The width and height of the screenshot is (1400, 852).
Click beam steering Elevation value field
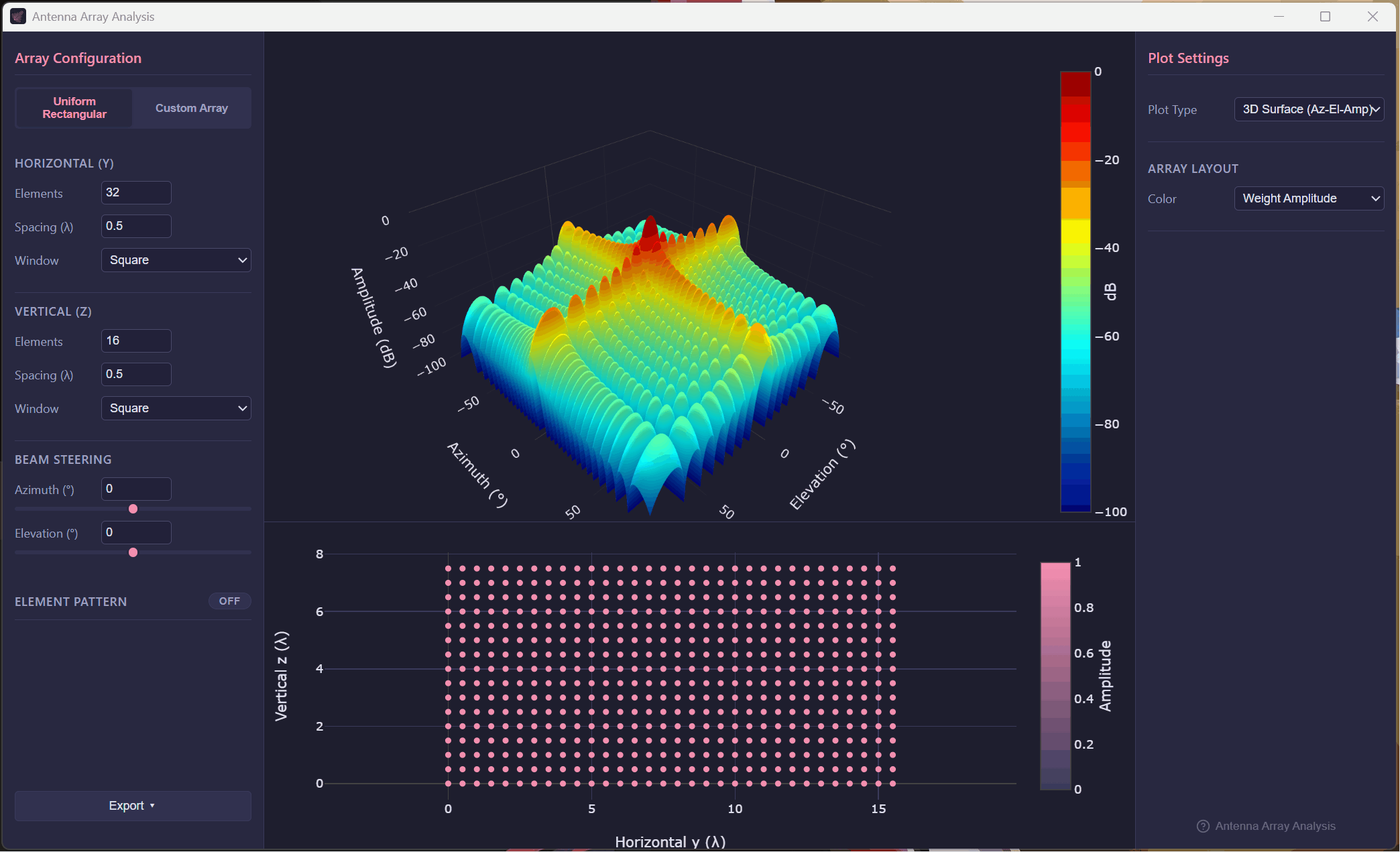click(136, 532)
